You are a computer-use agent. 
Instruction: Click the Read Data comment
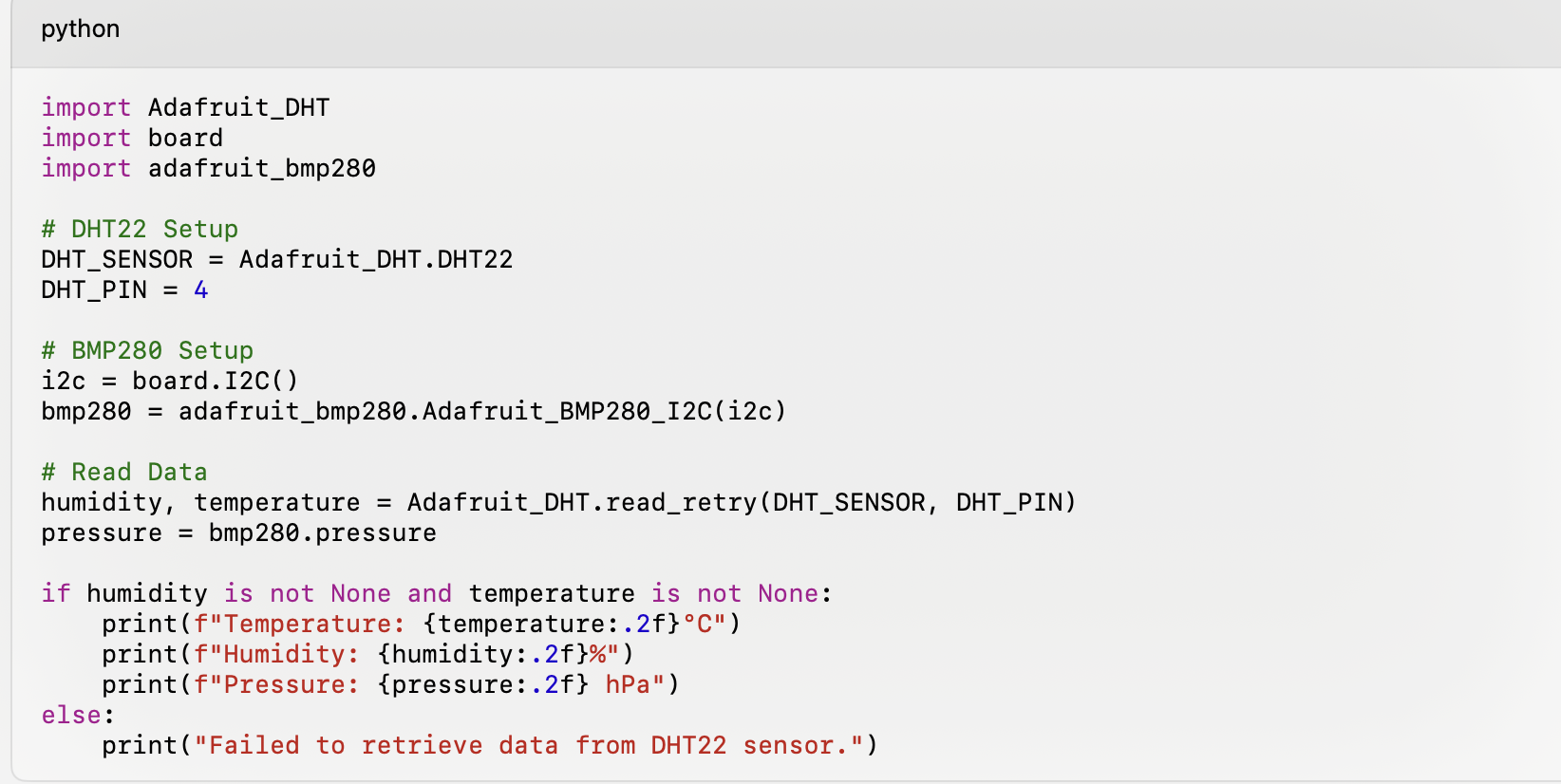click(124, 472)
